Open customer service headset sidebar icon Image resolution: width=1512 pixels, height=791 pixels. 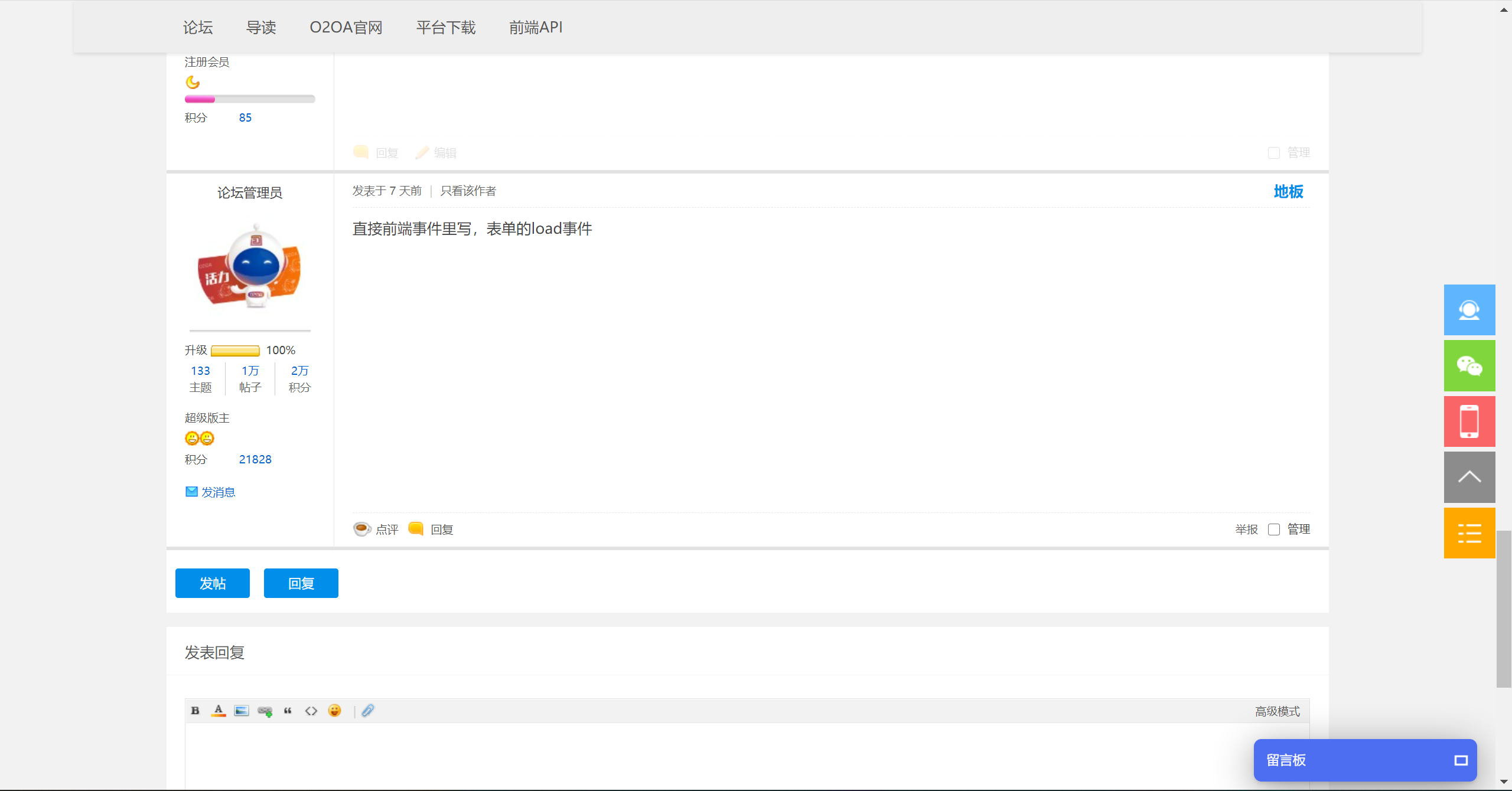pos(1469,310)
